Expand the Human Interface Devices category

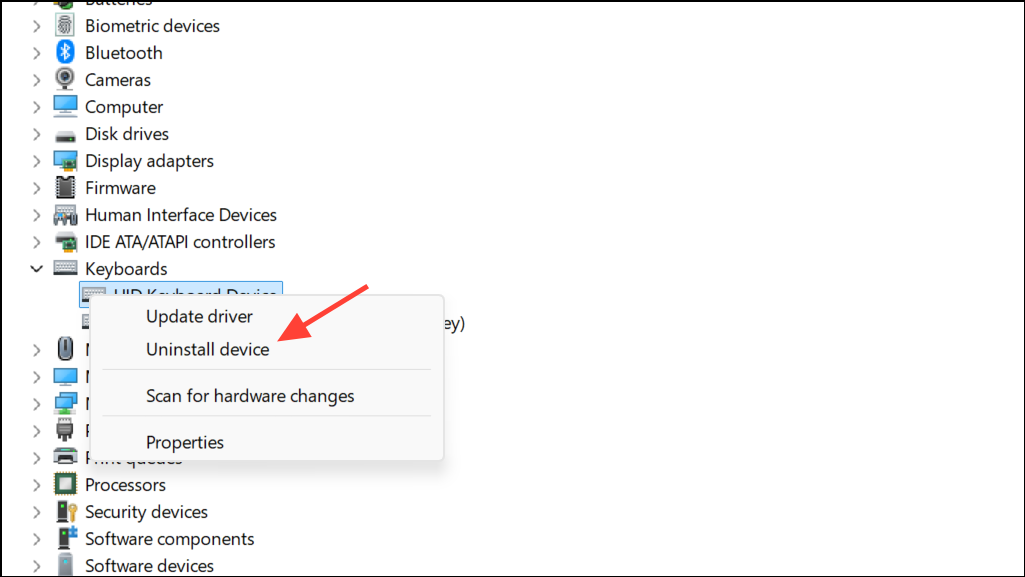[37, 215]
